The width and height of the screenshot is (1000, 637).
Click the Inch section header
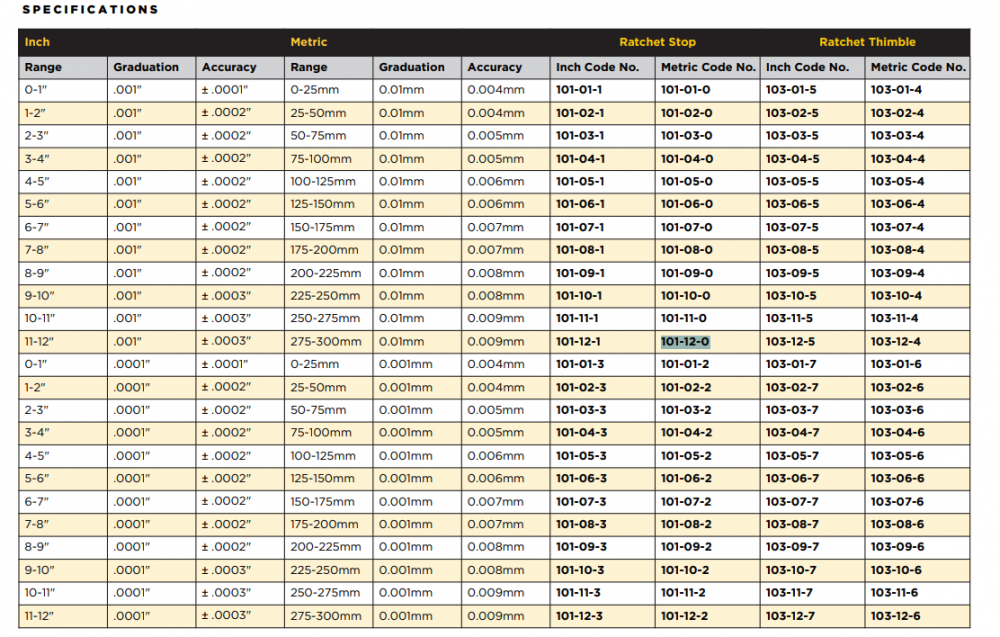click(37, 42)
